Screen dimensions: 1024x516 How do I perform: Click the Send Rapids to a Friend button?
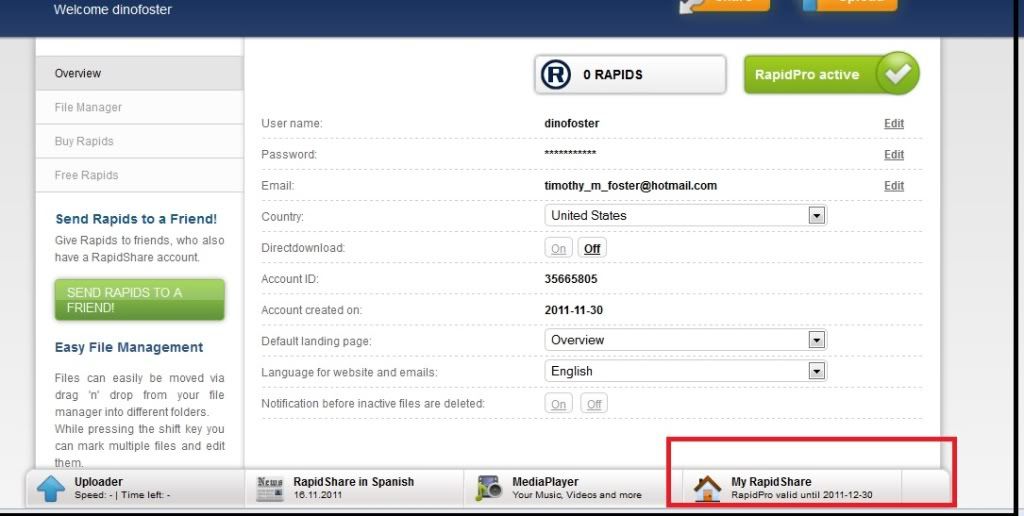tap(140, 300)
